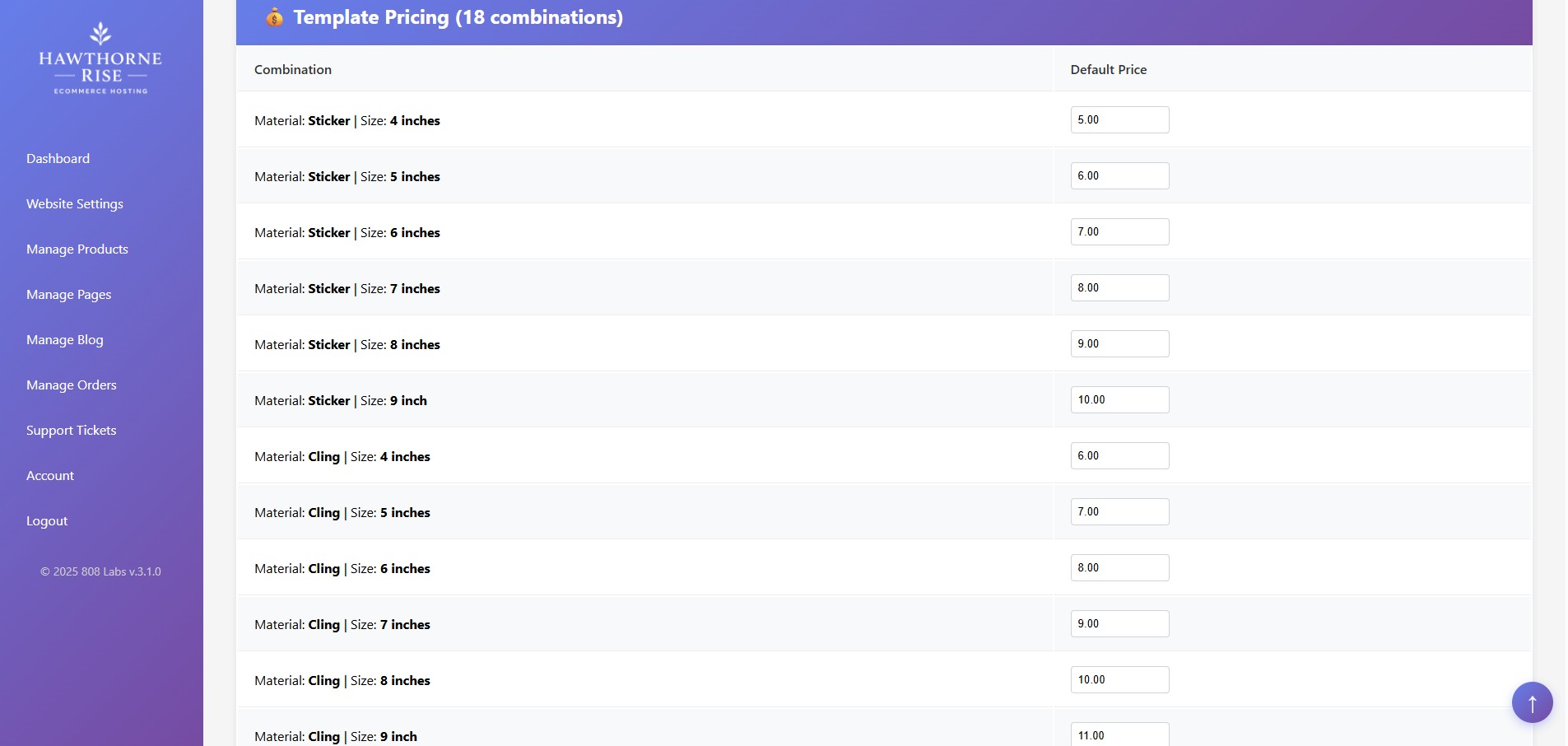The height and width of the screenshot is (746, 1568).
Task: Open the Dashboard page
Action: (x=58, y=158)
